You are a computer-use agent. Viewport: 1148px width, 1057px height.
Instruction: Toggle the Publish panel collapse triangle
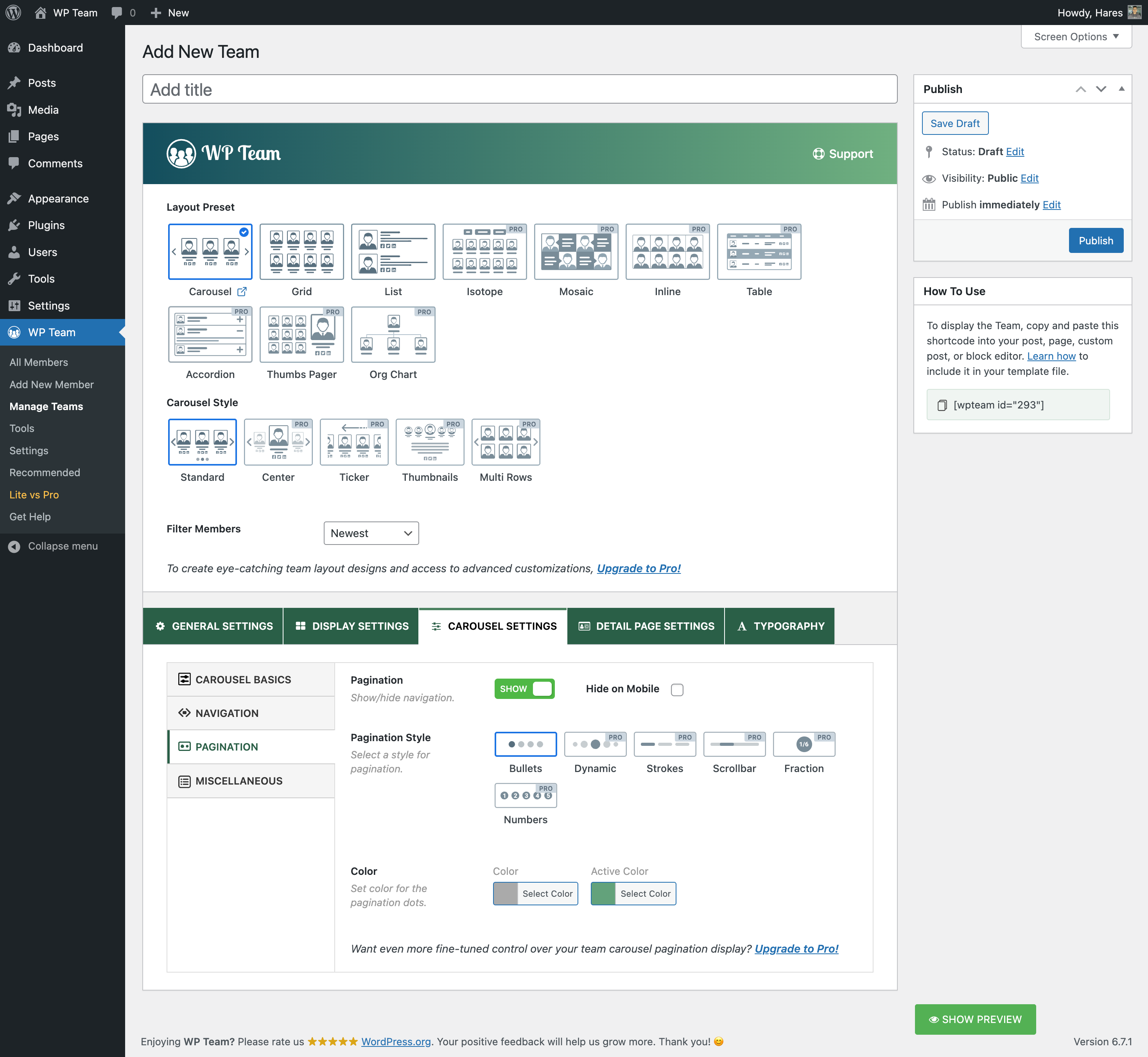click(x=1121, y=89)
